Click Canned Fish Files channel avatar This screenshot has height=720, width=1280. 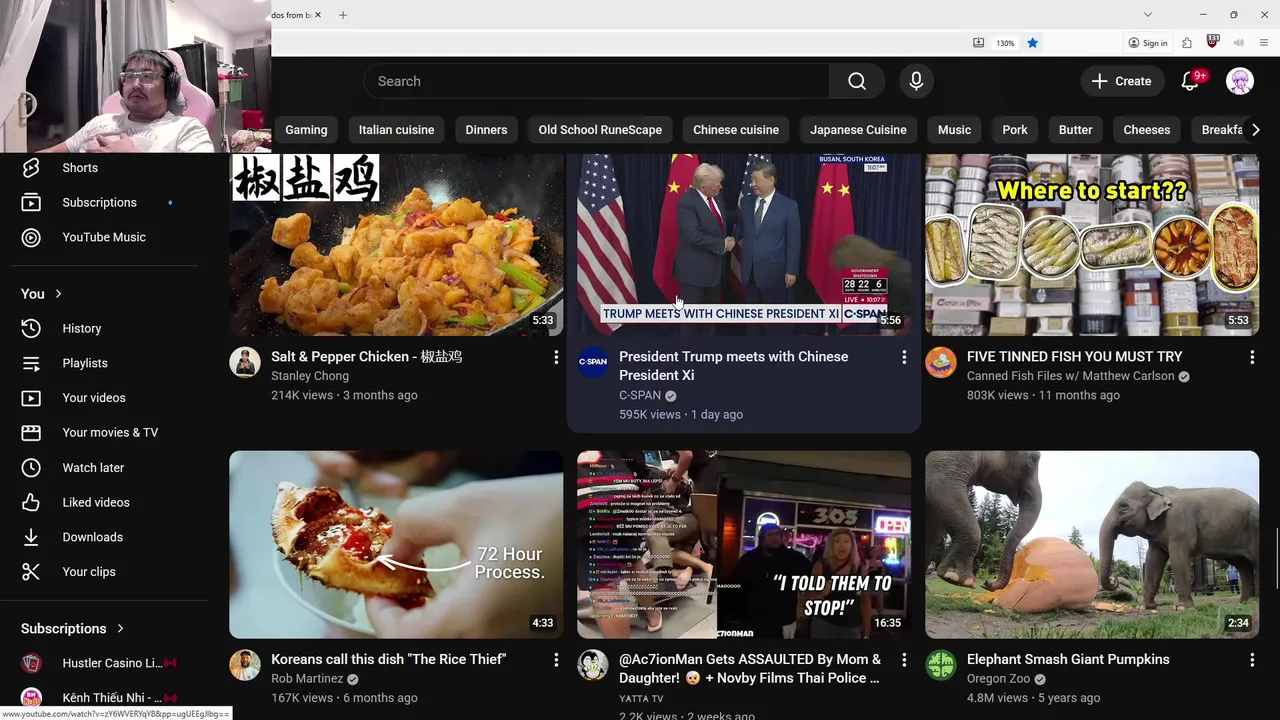(x=941, y=362)
